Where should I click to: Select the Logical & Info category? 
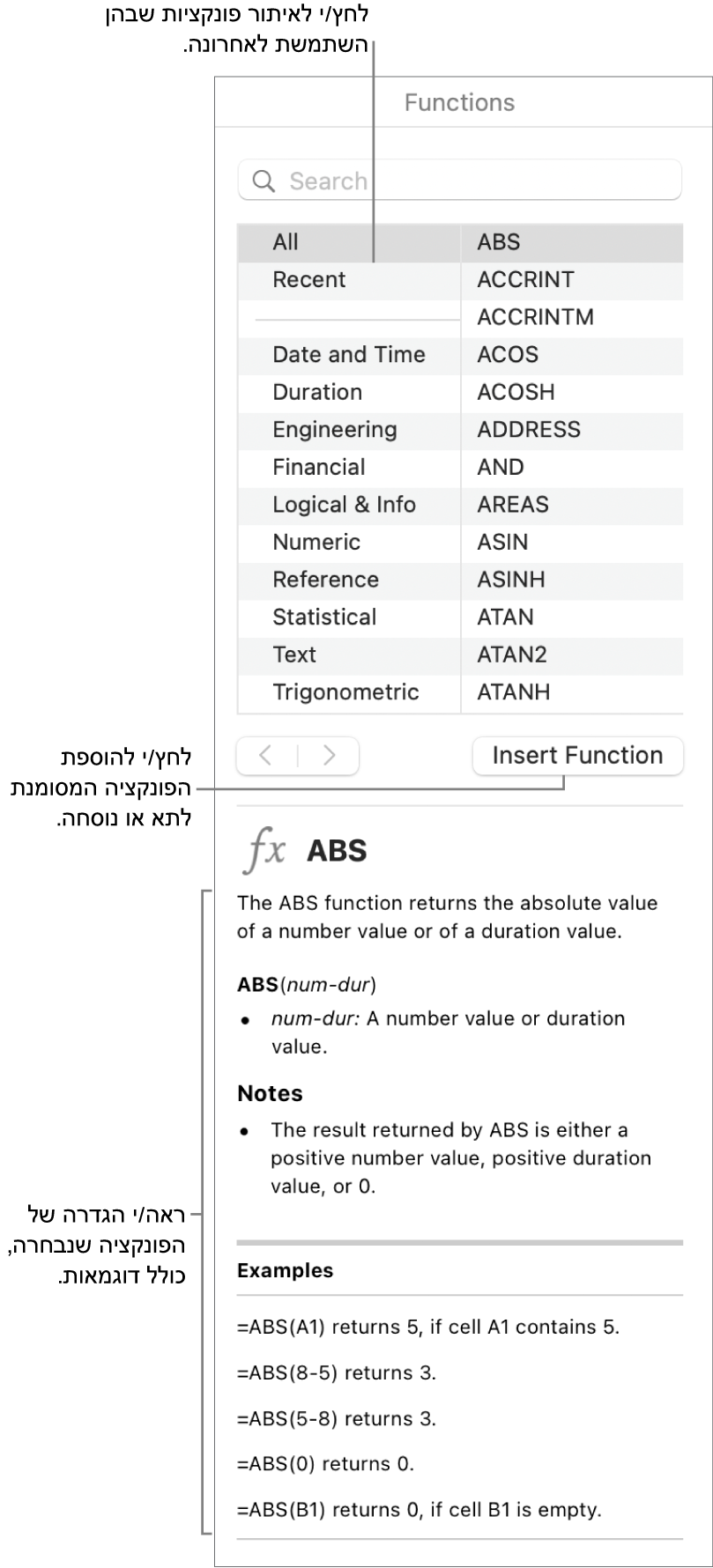click(344, 505)
